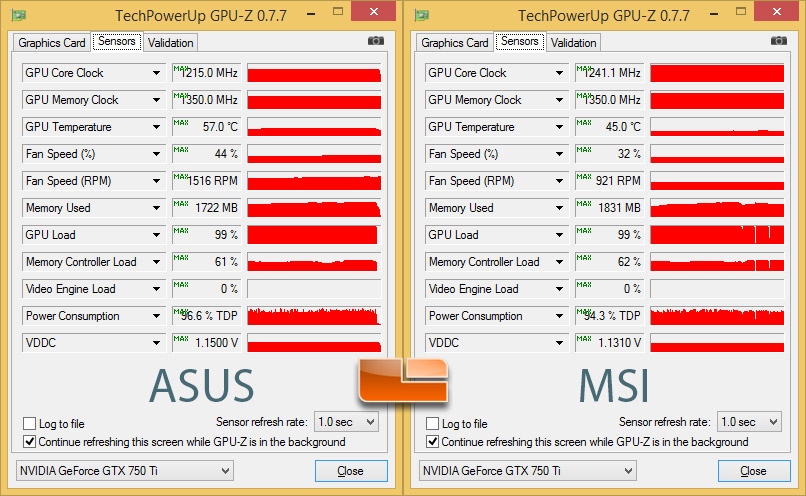This screenshot has width=806, height=496.
Task: Open Video Engine Load dropdown in ASUS window
Action: point(94,289)
